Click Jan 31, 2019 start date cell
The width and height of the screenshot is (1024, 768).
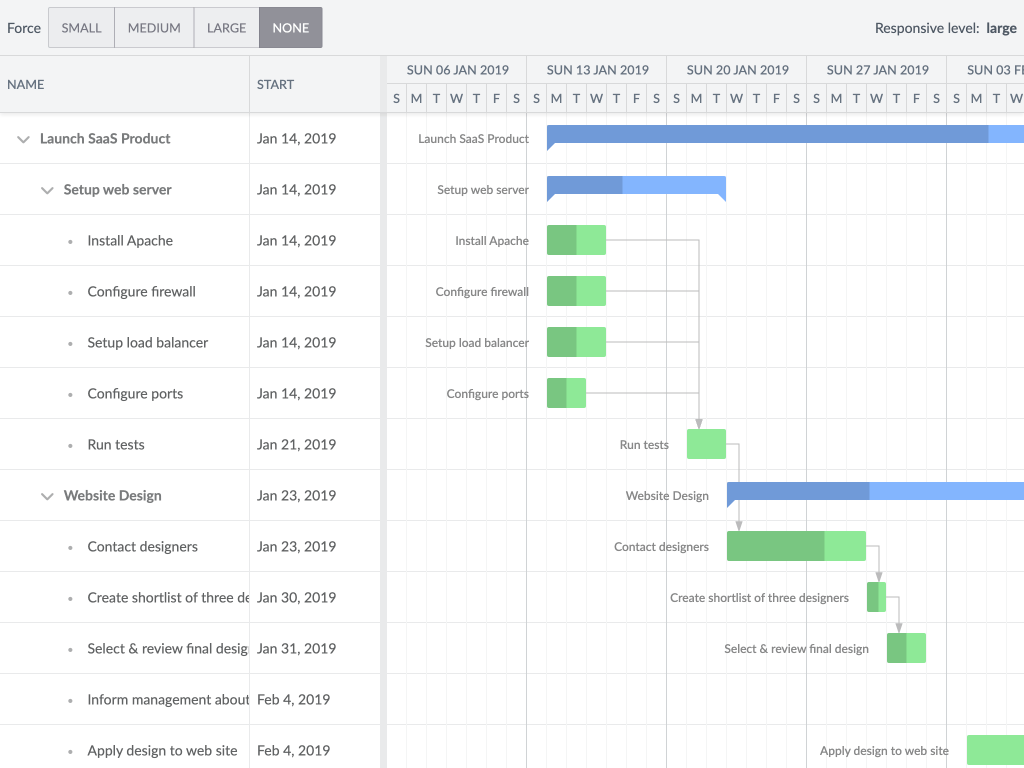315,648
